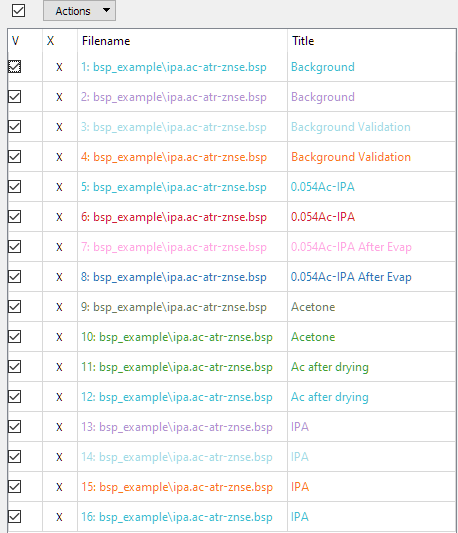Toggle visibility checkbox of row 8
Image resolution: width=458 pixels, height=533 pixels.
(15, 277)
